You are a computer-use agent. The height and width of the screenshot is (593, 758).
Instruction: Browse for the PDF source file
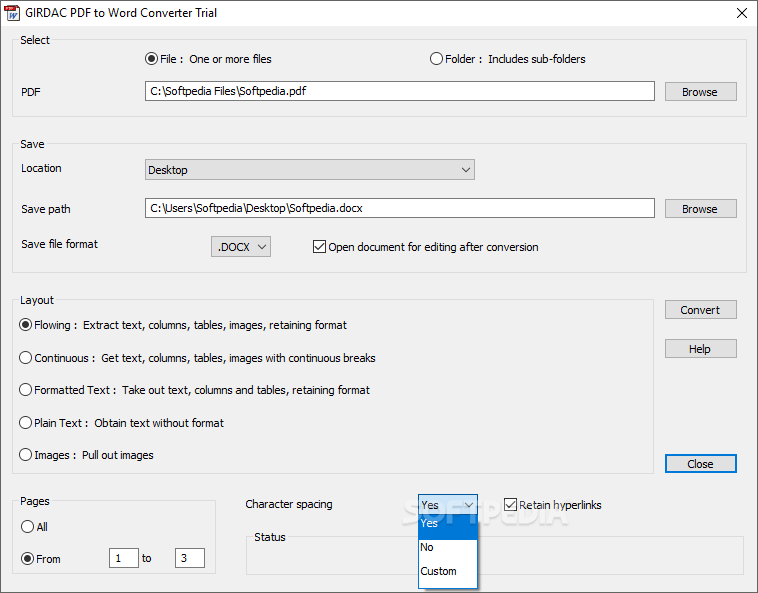point(700,92)
